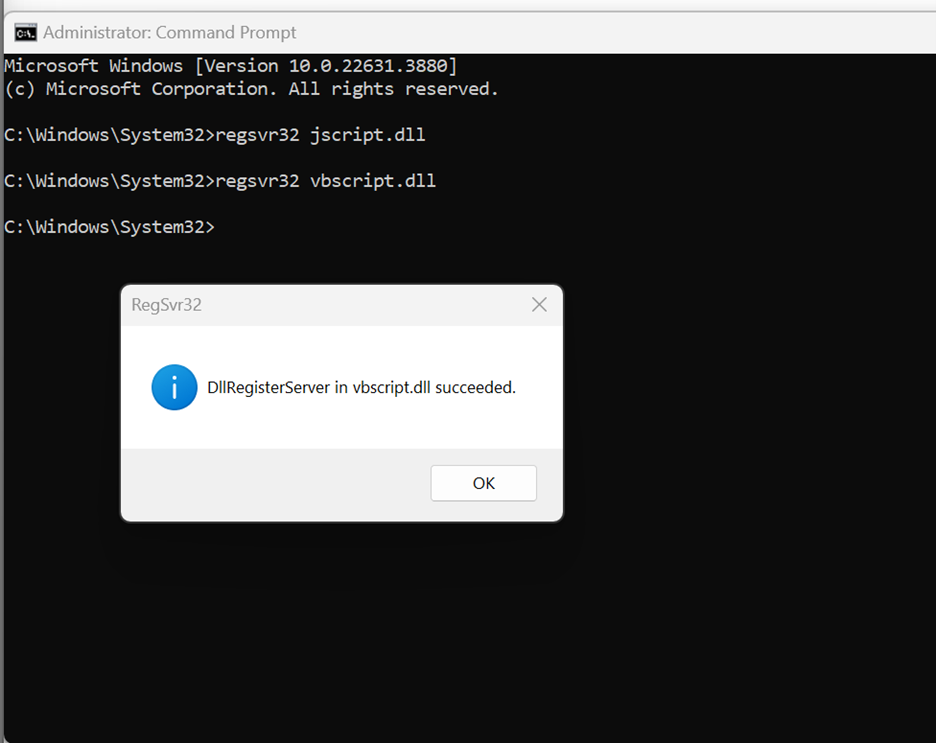Click the blue information icon in dialog
The image size is (936, 743).
(174, 387)
